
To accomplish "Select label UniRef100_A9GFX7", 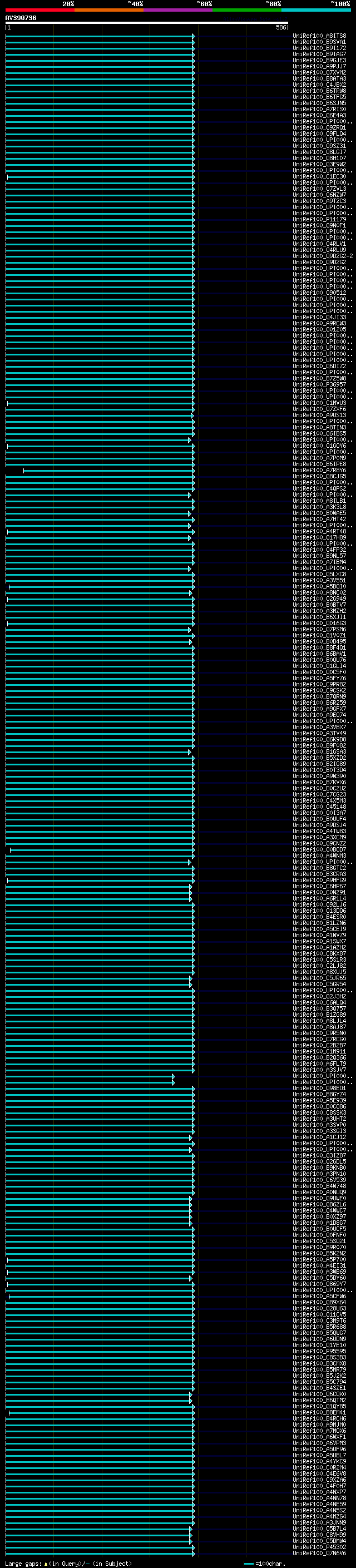I will coord(319,709).
